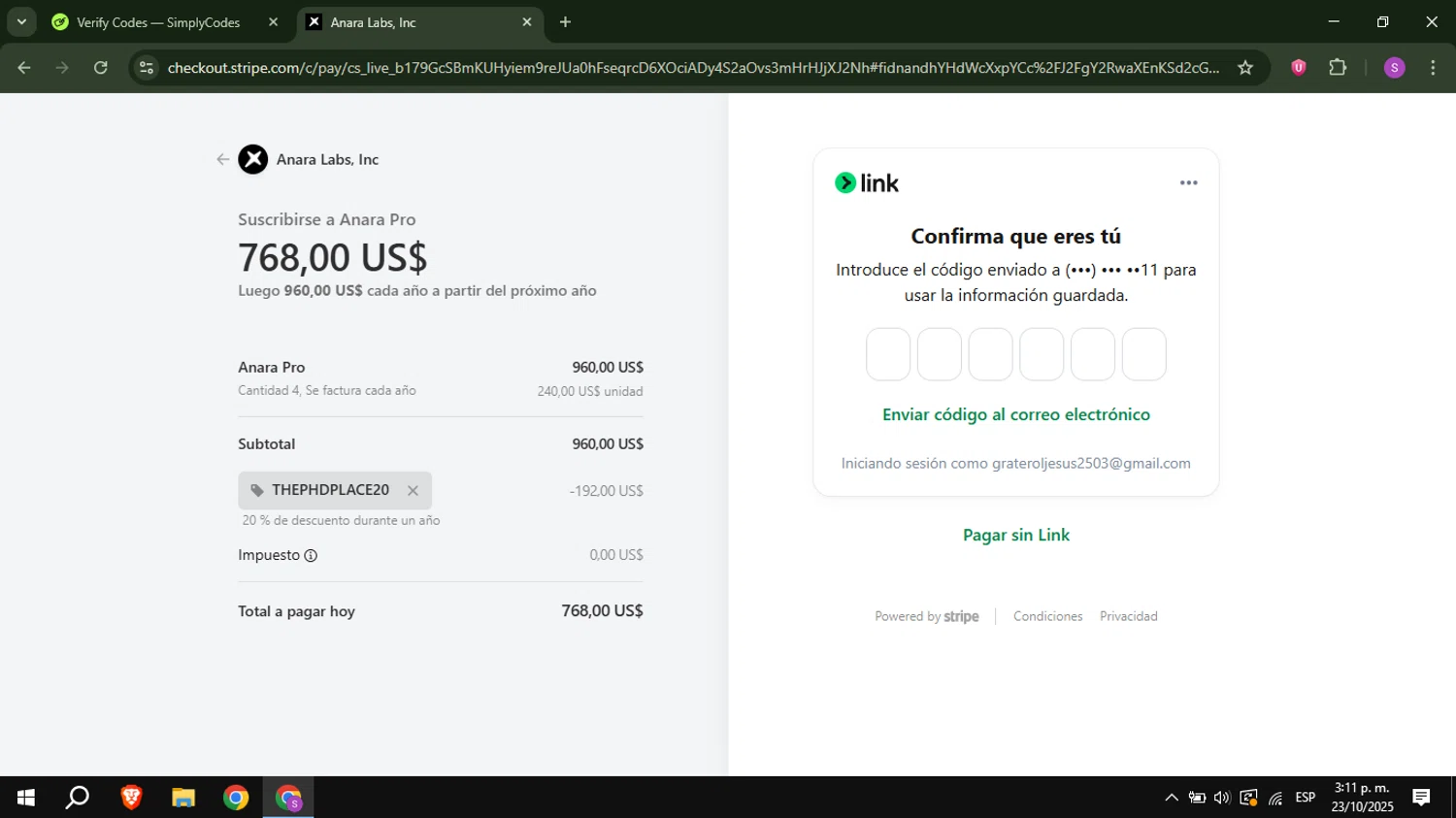Viewport: 1456px width, 818px height.
Task: Click the ESP language indicator
Action: pyautogui.click(x=1306, y=798)
